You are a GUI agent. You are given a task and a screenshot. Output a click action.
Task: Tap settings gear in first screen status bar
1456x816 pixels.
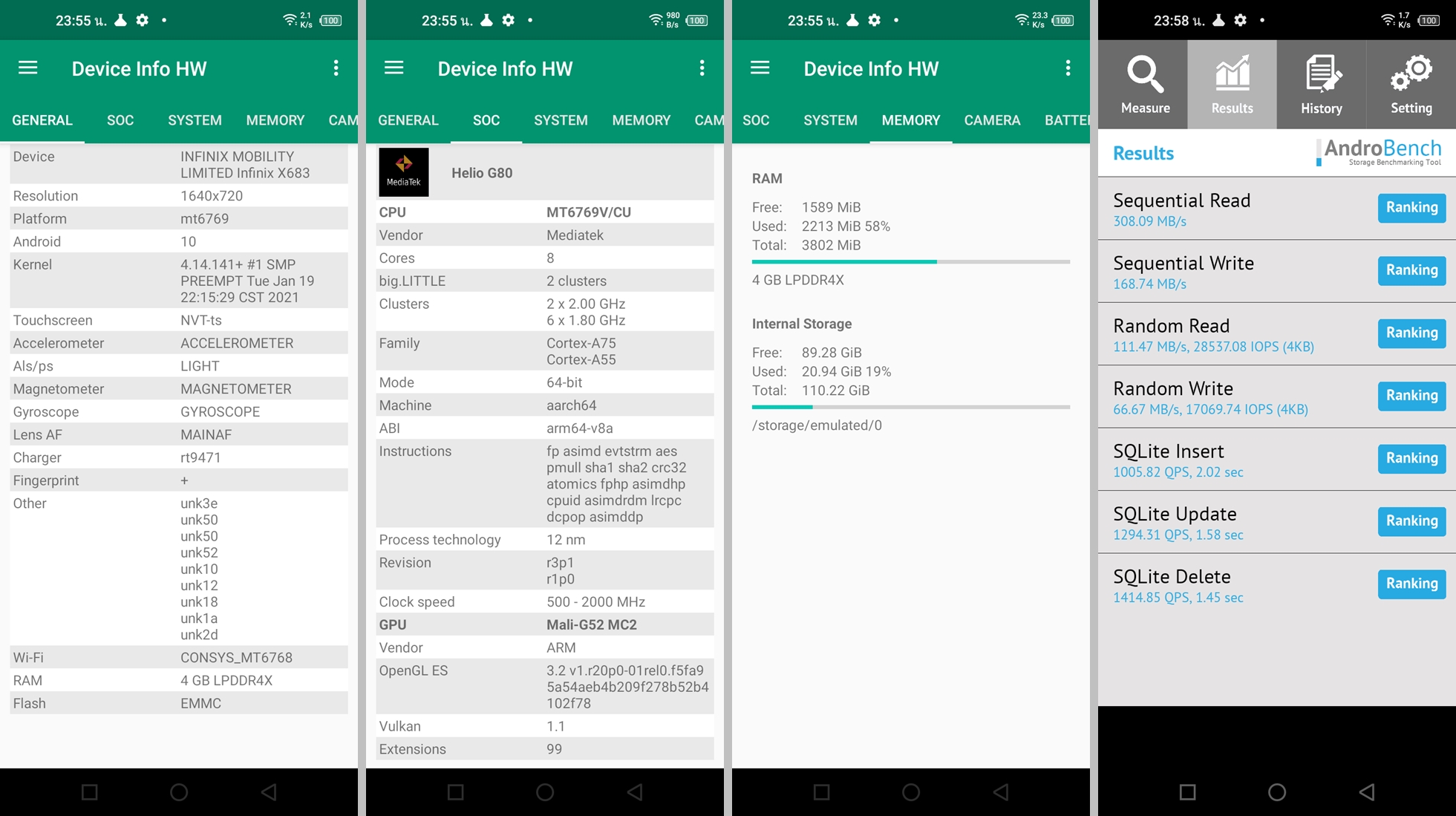[x=143, y=20]
